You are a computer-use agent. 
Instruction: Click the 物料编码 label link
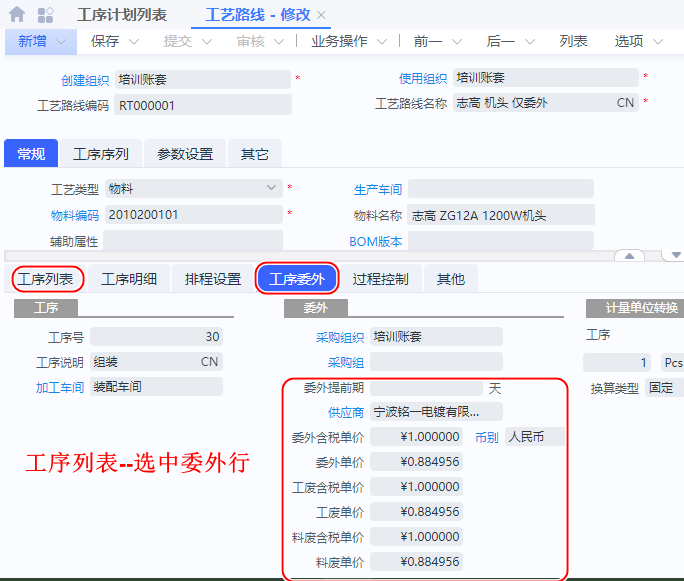pyautogui.click(x=75, y=215)
